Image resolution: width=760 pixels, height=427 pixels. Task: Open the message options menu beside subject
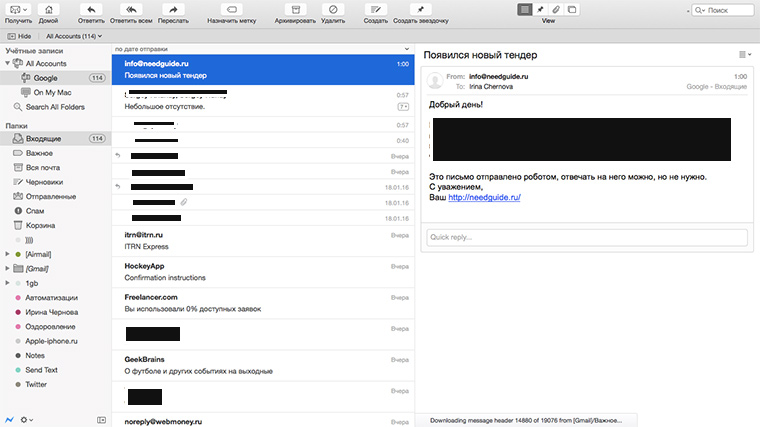point(745,55)
